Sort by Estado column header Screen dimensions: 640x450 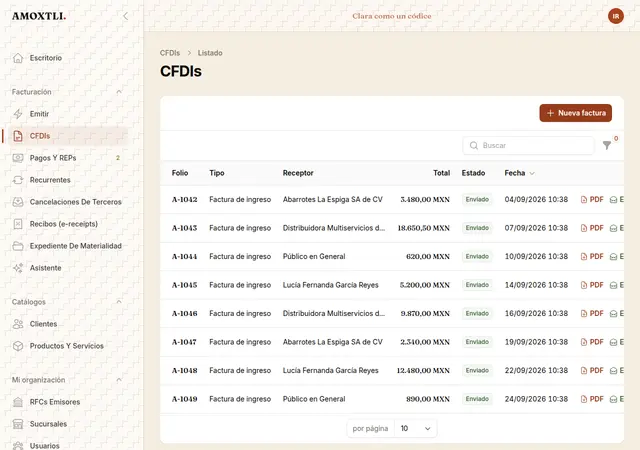pyautogui.click(x=473, y=173)
